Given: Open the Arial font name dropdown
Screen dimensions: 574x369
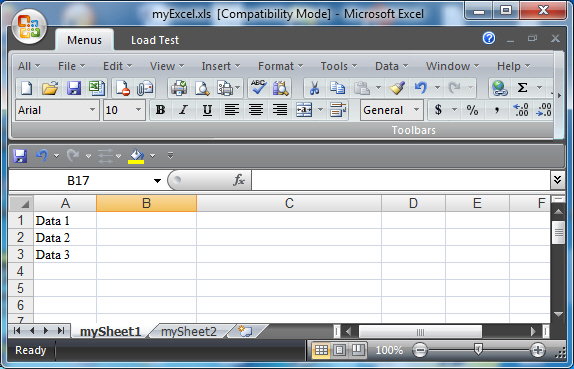Looking at the screenshot, I should [x=92, y=110].
